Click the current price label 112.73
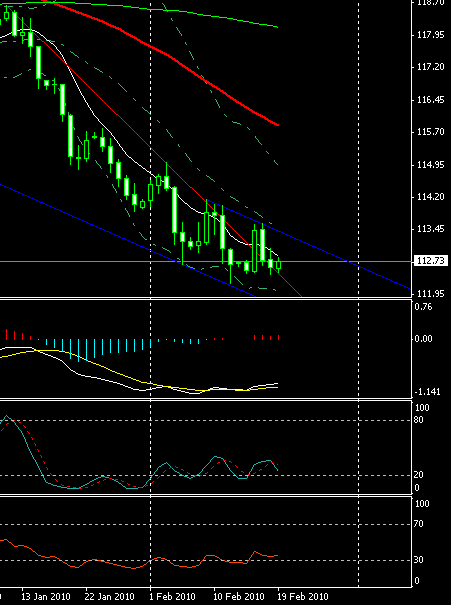Screen dimensions: 451x605 (432, 261)
